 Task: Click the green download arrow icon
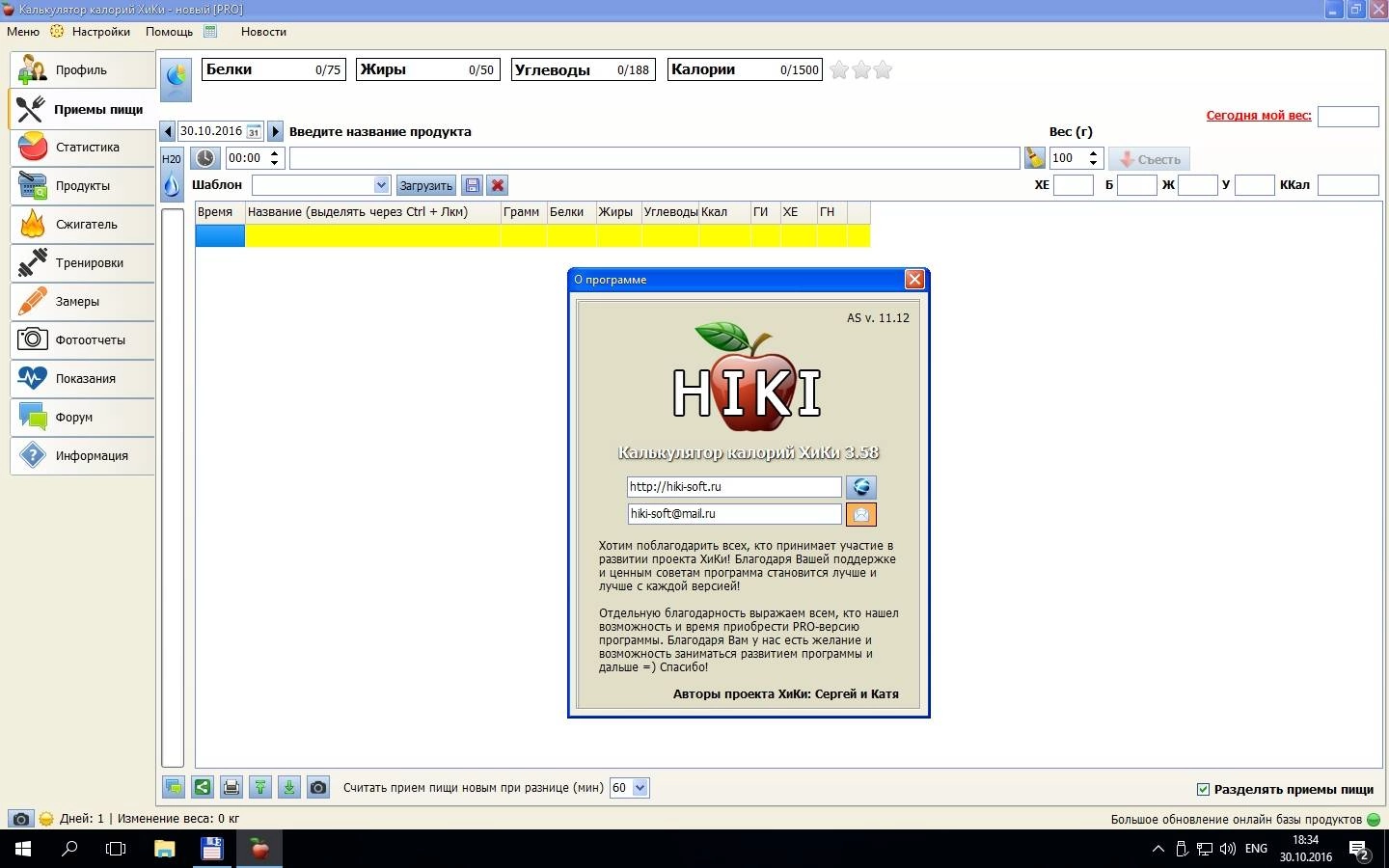289,788
